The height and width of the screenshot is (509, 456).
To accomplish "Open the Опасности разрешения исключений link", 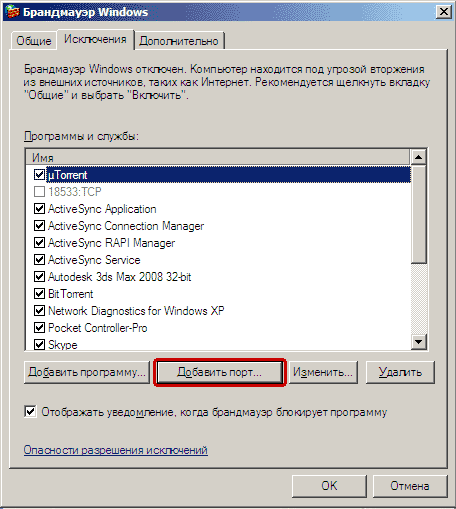I will (x=116, y=450).
